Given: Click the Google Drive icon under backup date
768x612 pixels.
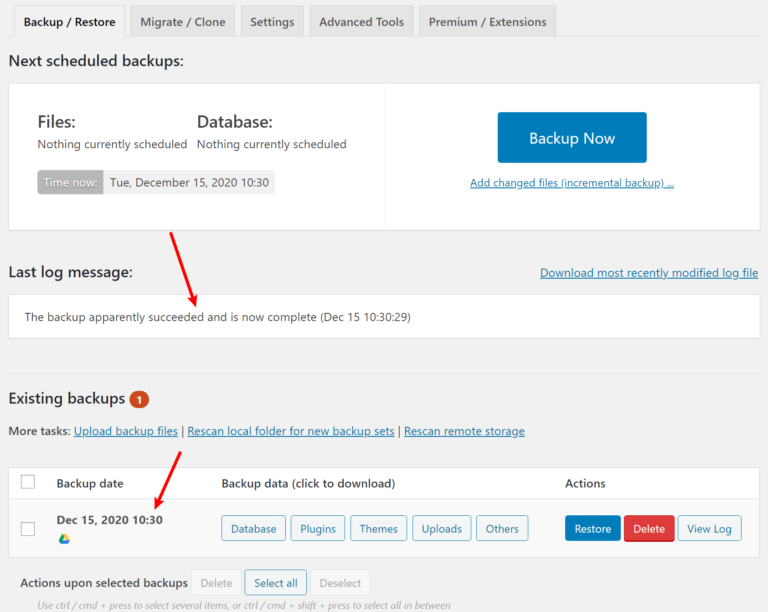Looking at the screenshot, I should point(64,539).
